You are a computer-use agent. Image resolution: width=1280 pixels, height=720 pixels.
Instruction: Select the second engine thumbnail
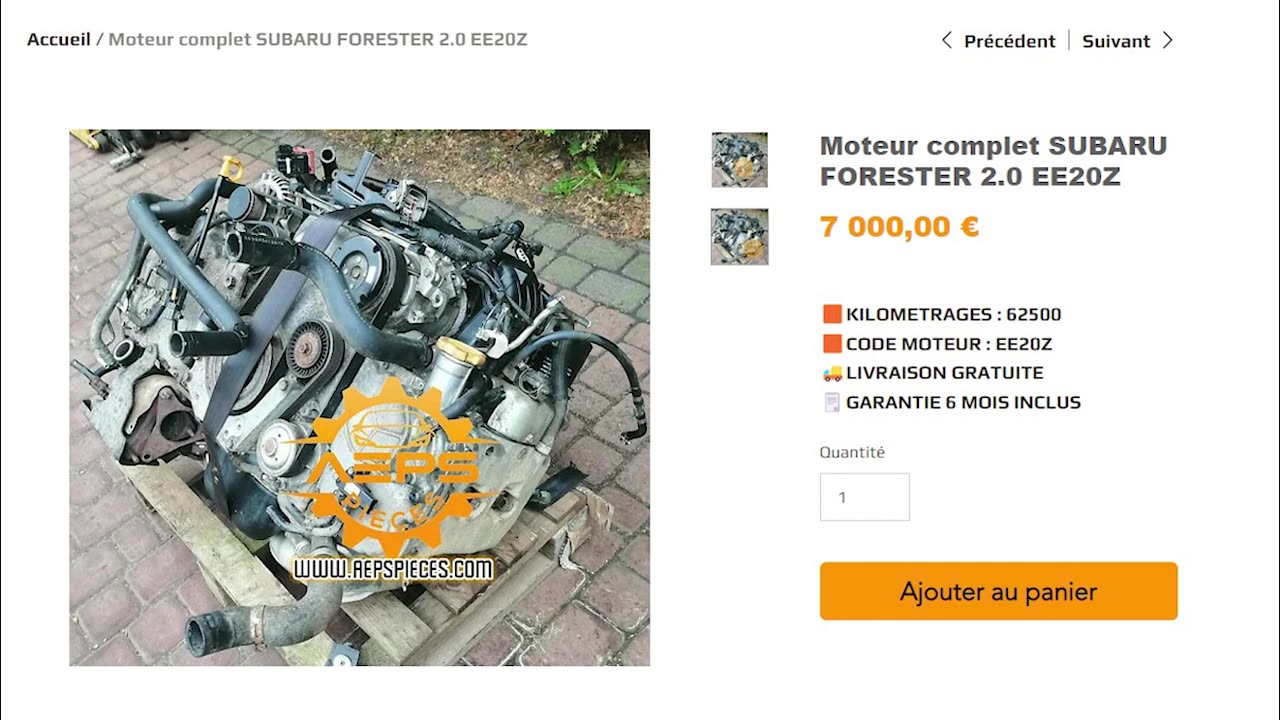(740, 237)
